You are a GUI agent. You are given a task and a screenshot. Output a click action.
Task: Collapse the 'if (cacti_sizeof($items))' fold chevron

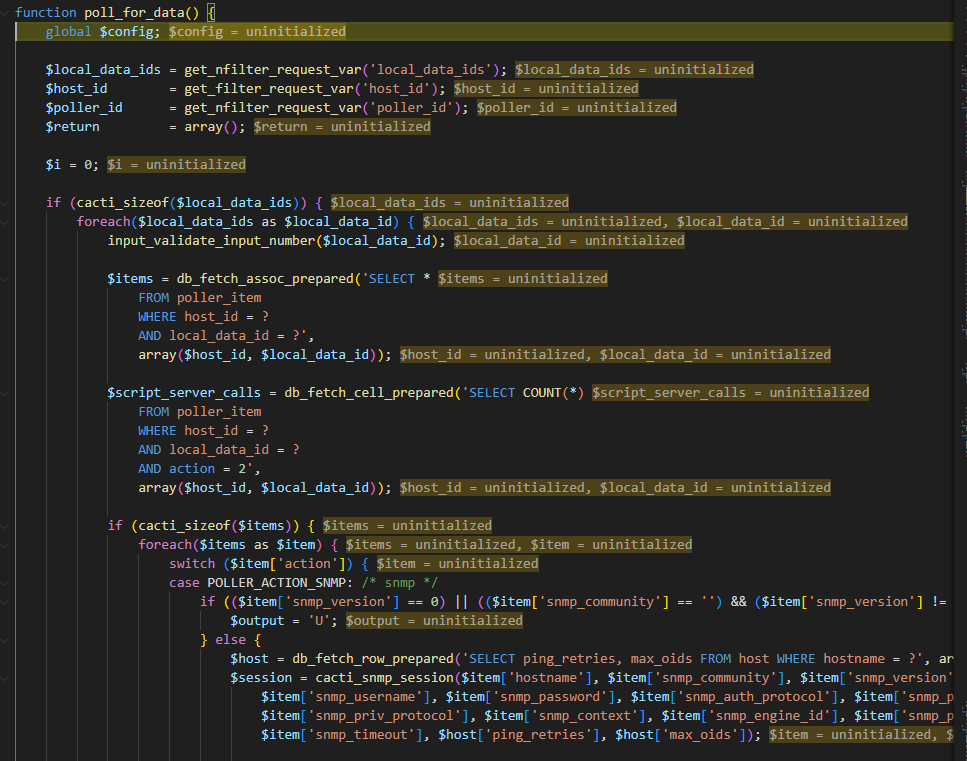coord(5,526)
